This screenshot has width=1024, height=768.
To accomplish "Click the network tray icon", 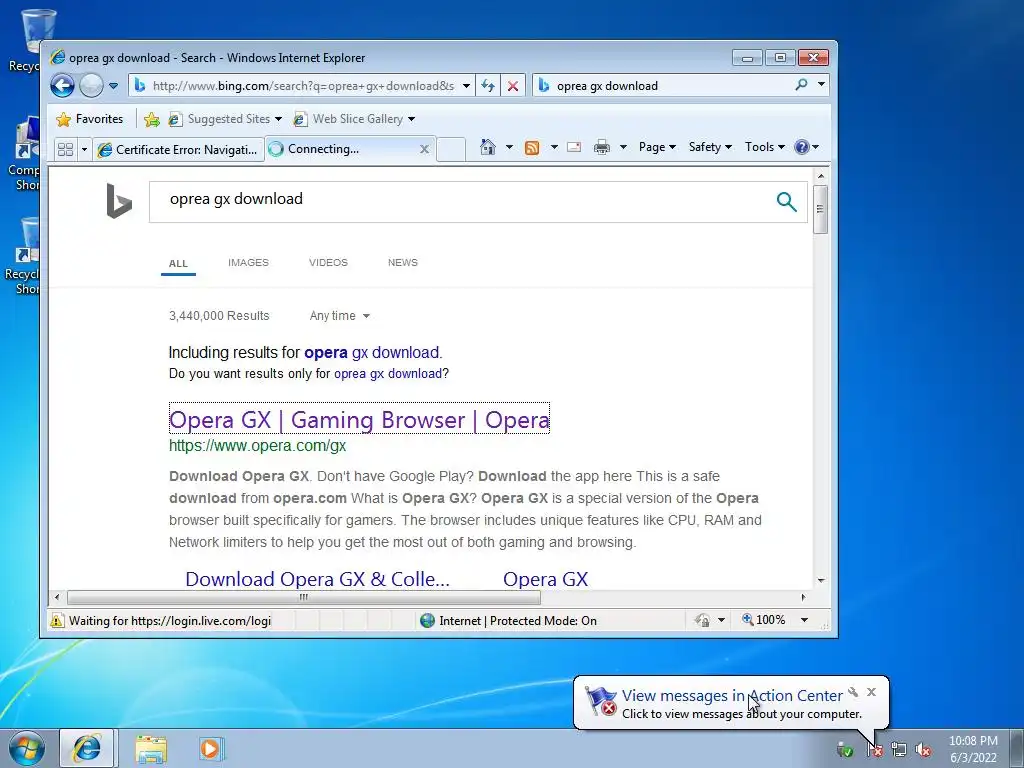I will (x=899, y=750).
